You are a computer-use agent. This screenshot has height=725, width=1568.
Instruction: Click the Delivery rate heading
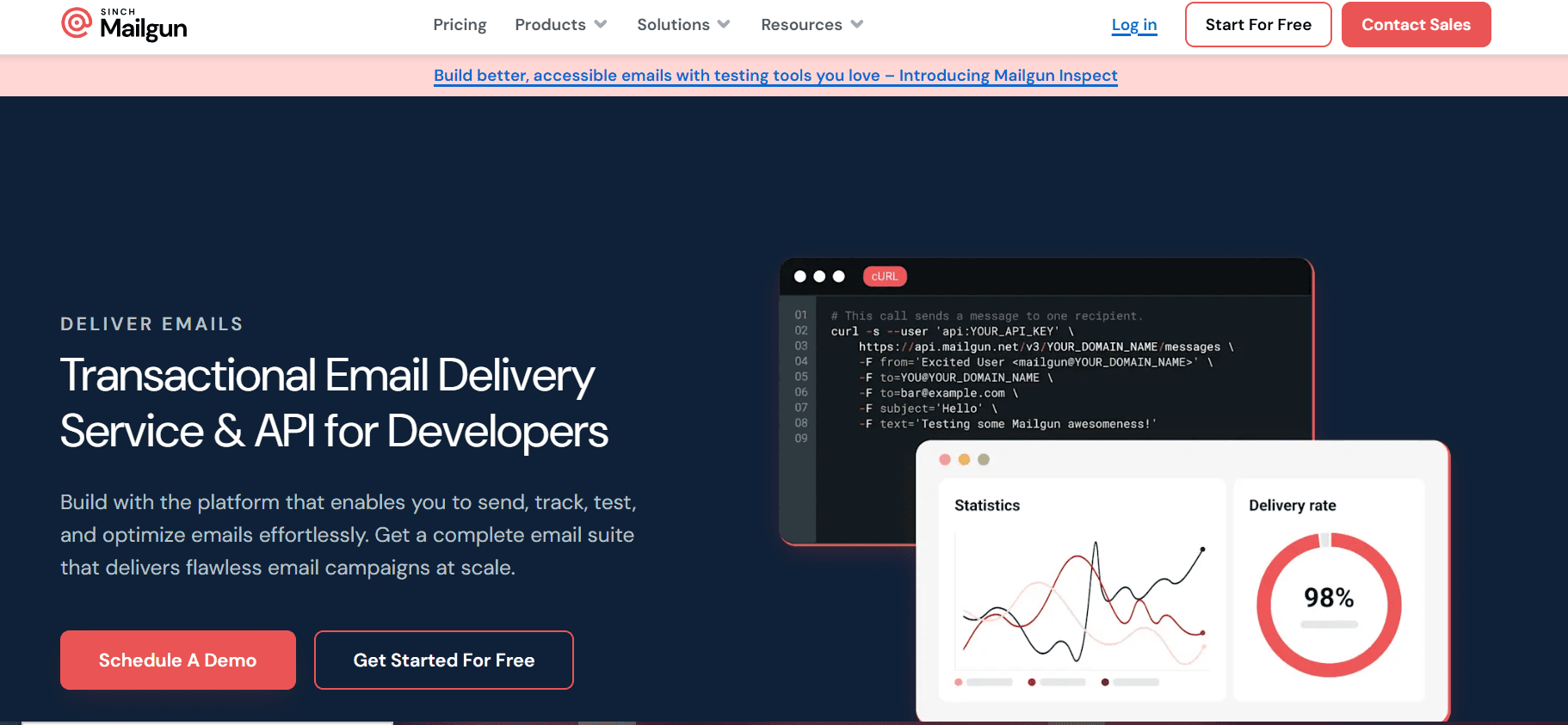click(1293, 506)
